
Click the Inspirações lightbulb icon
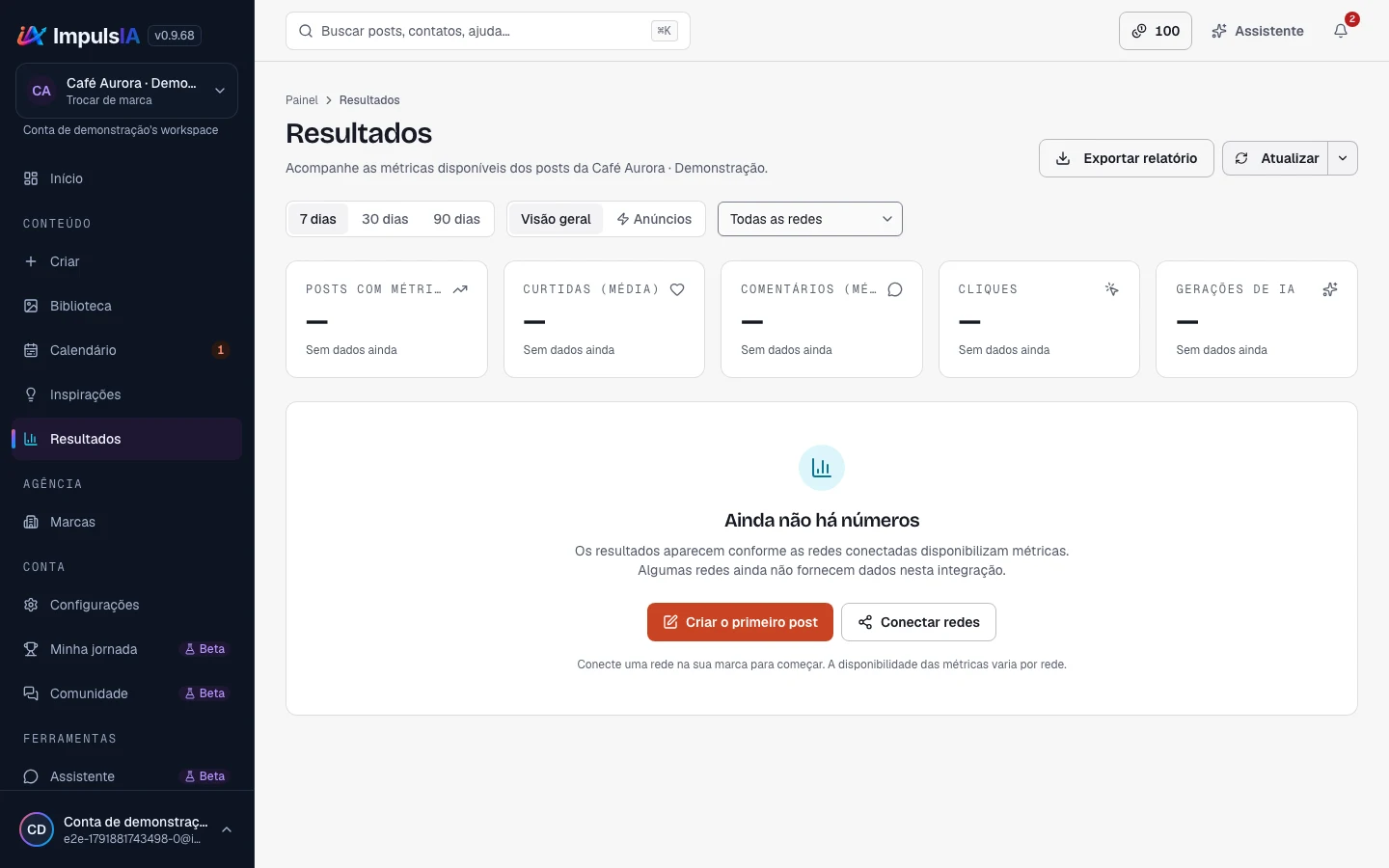(x=31, y=394)
